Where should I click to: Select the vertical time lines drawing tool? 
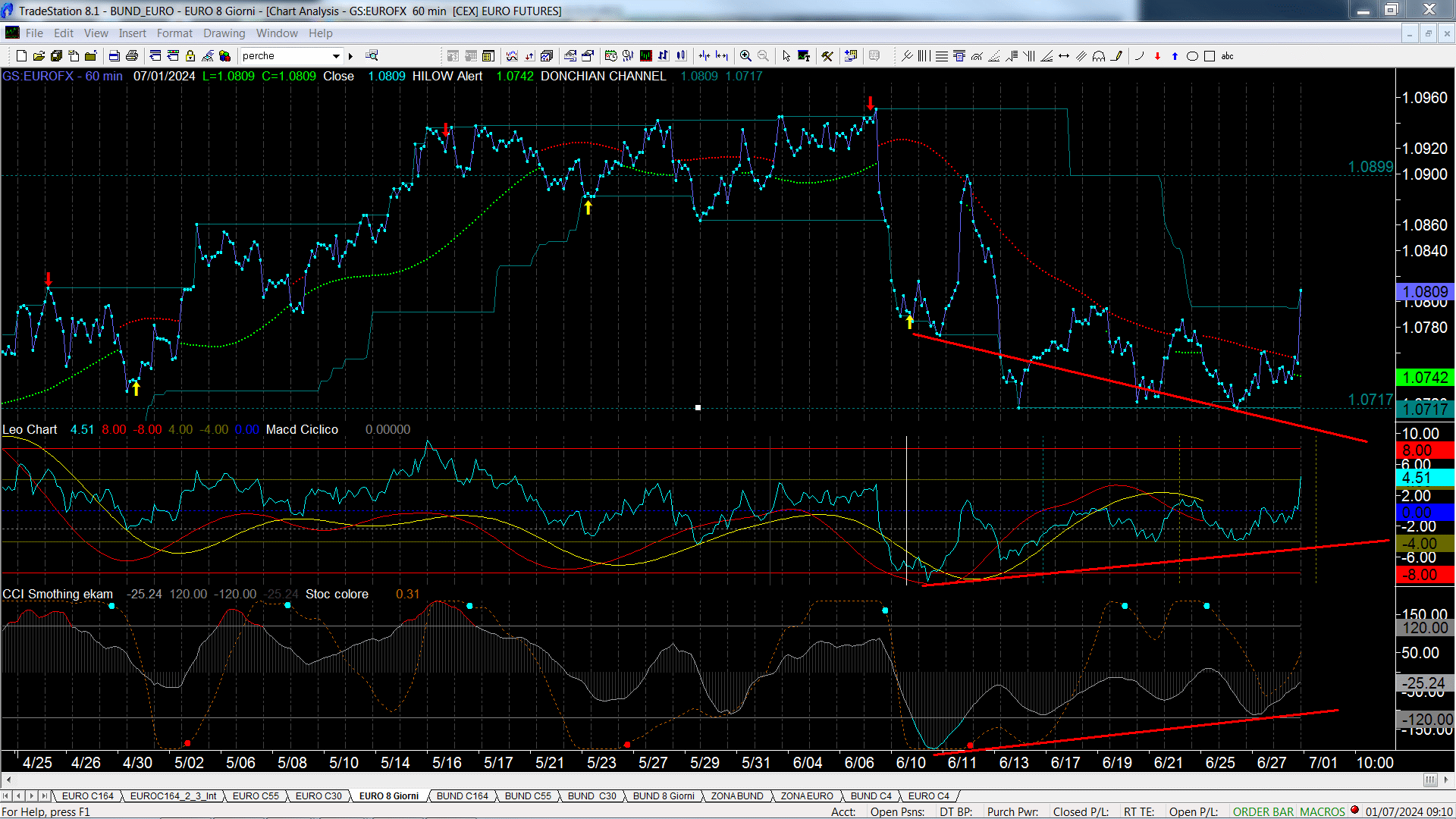tap(924, 56)
